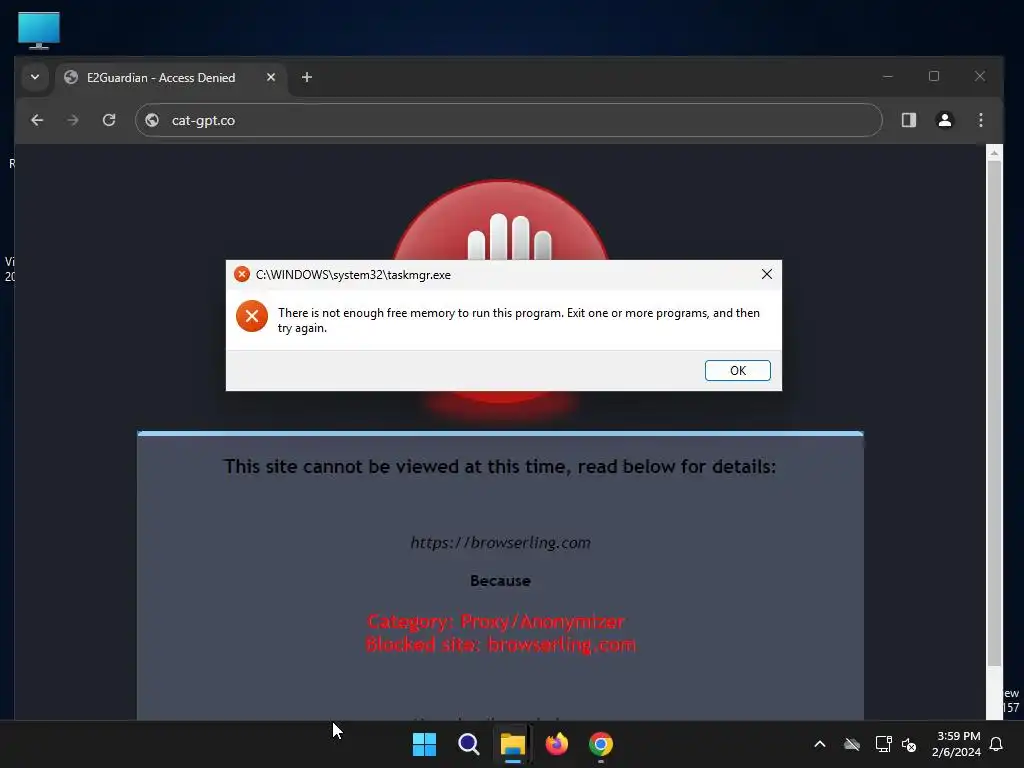This screenshot has width=1024, height=768.
Task: Show hidden system tray icons chevron
Action: tap(820, 744)
